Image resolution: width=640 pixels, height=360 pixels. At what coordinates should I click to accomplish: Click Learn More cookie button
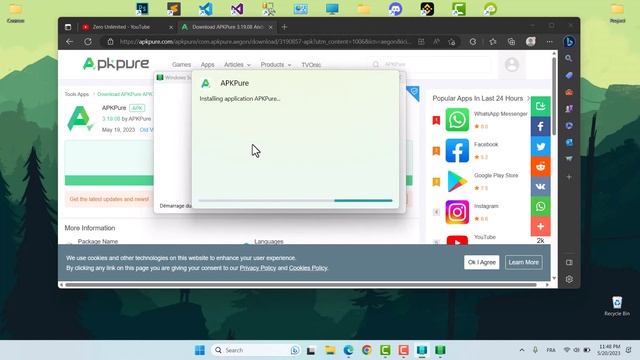524,262
